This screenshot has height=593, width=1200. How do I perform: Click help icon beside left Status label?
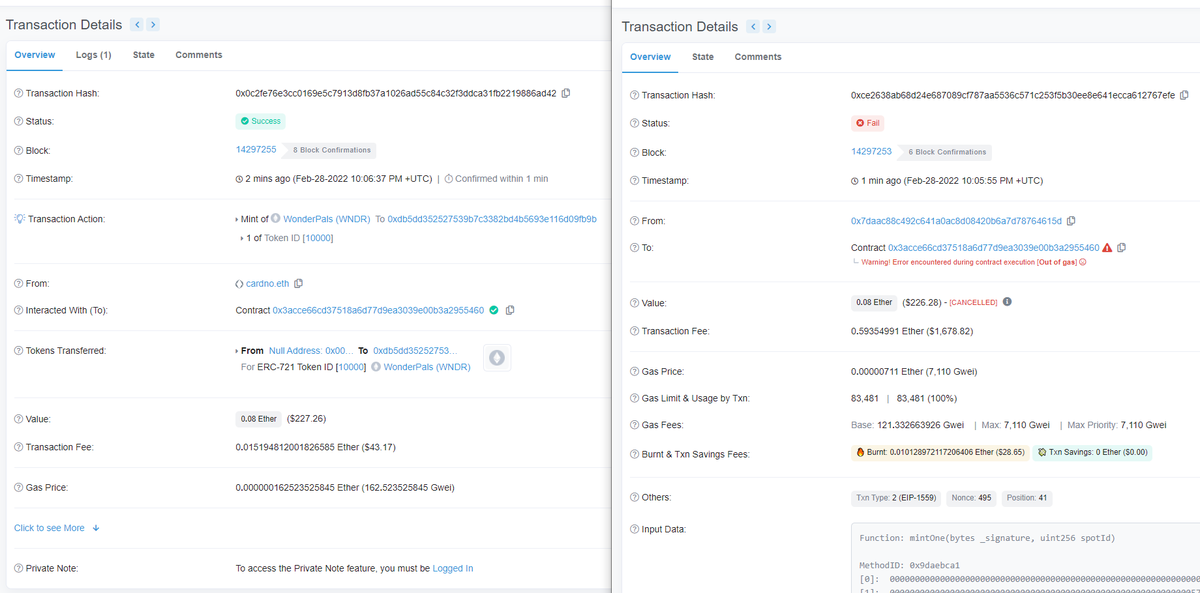pyautogui.click(x=18, y=121)
